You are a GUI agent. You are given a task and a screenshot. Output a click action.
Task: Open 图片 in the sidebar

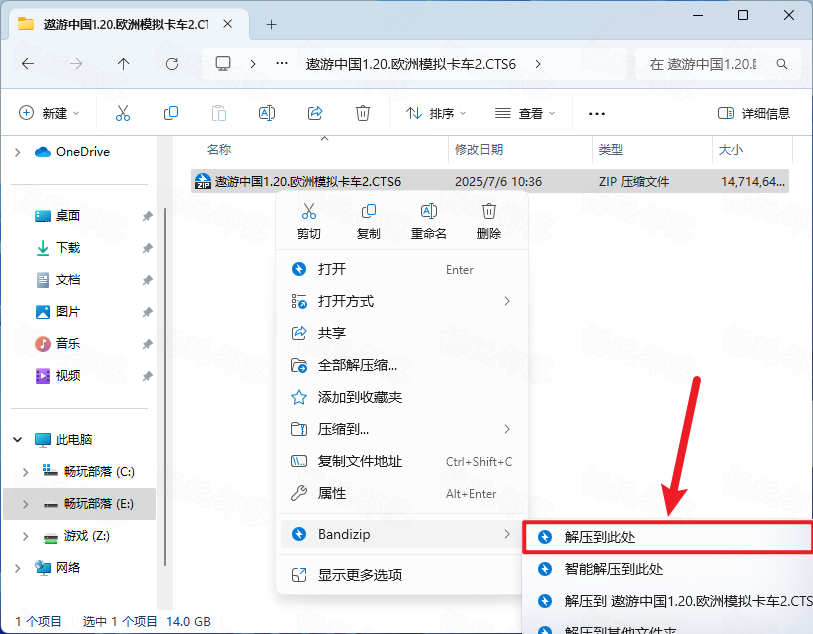(x=68, y=312)
